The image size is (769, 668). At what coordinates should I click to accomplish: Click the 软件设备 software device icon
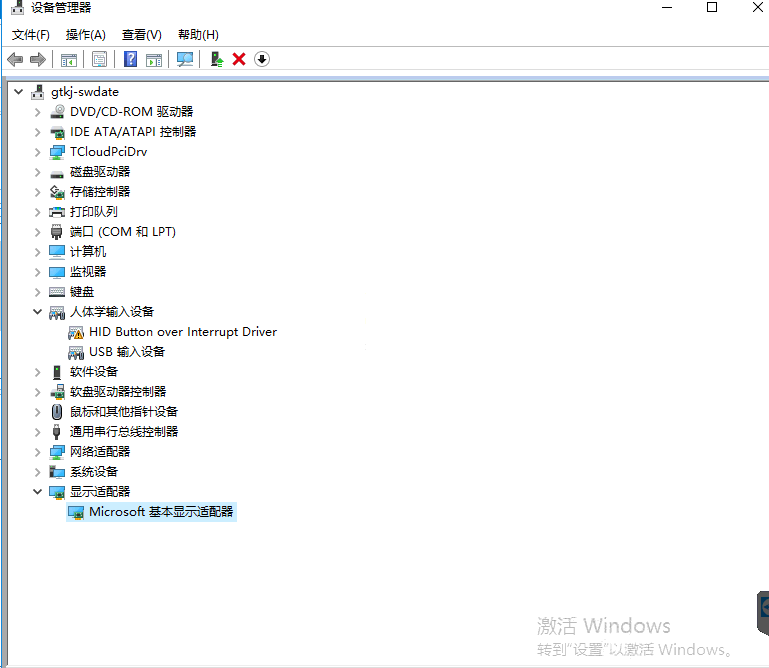(57, 372)
